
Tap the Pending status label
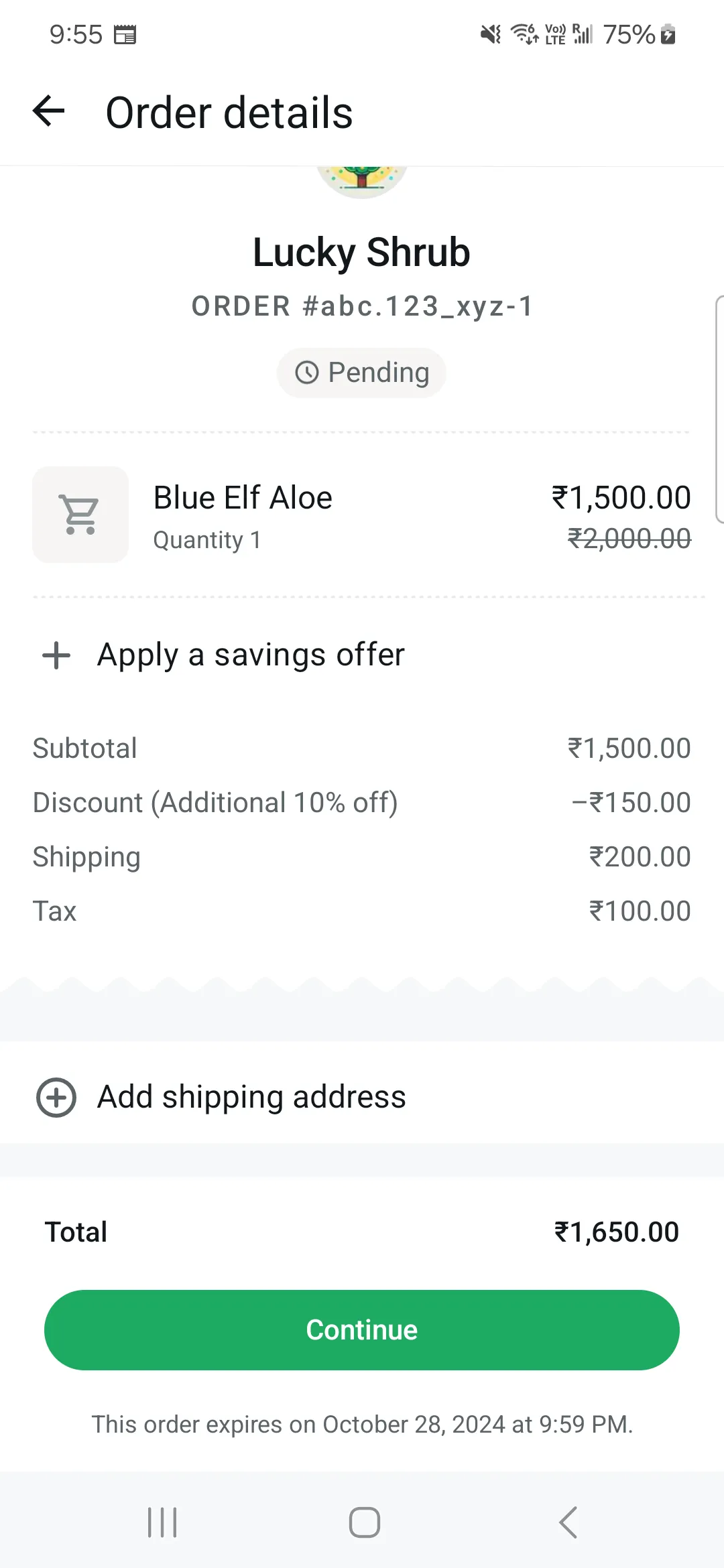[x=378, y=373]
